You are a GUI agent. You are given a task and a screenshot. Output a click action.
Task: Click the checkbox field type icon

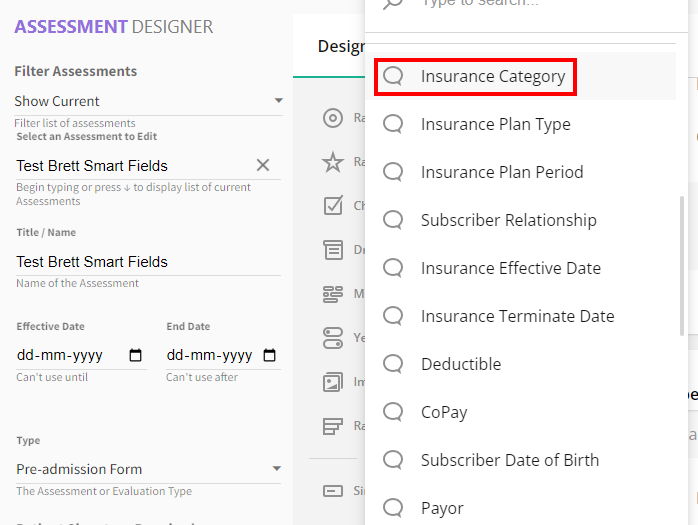(333, 205)
